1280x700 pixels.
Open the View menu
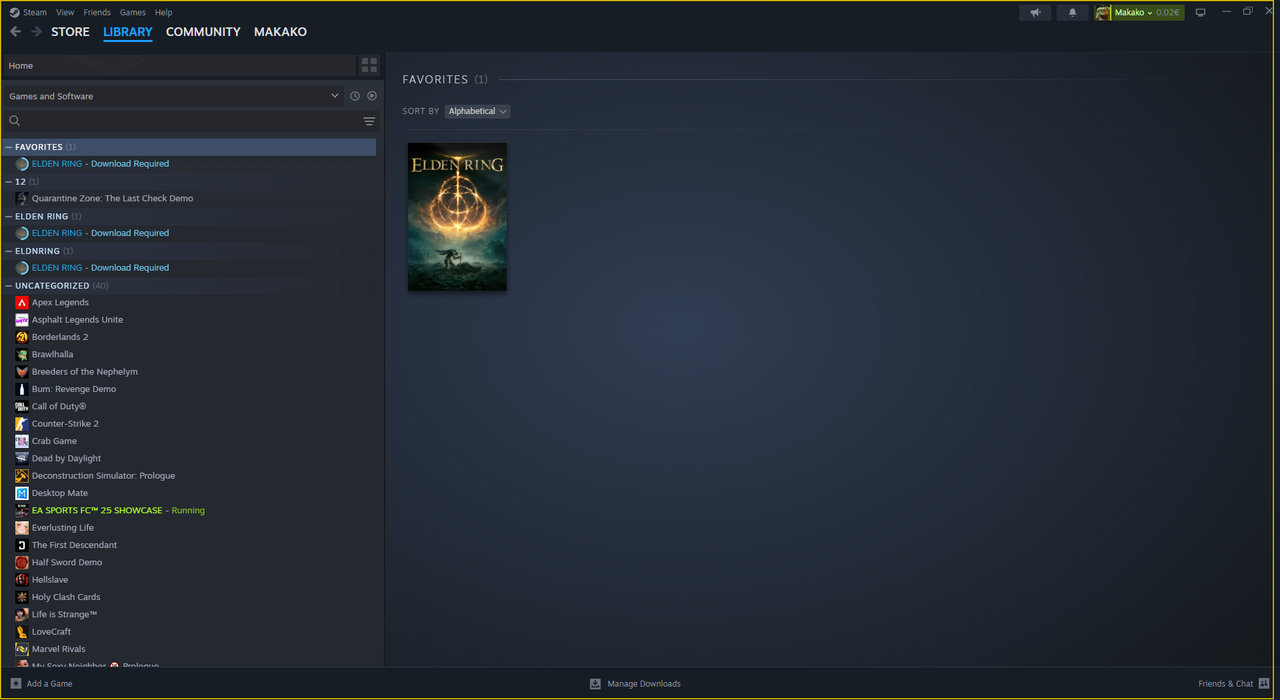click(65, 12)
